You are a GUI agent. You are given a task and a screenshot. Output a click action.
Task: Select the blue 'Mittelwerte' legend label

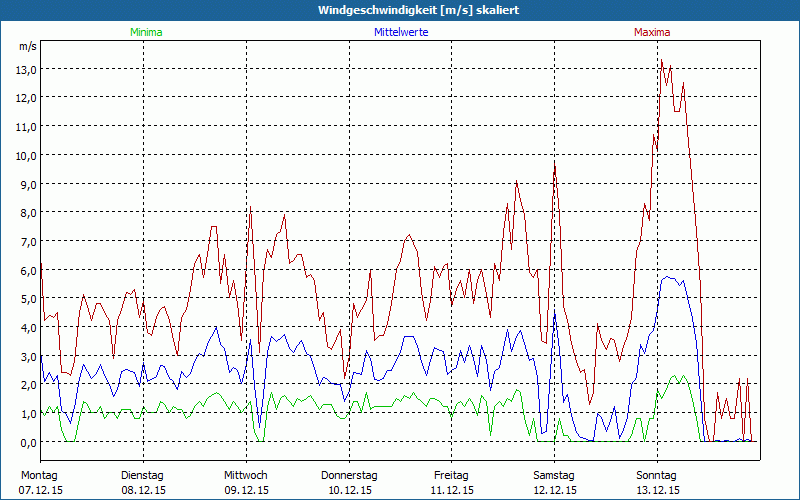coord(401,32)
